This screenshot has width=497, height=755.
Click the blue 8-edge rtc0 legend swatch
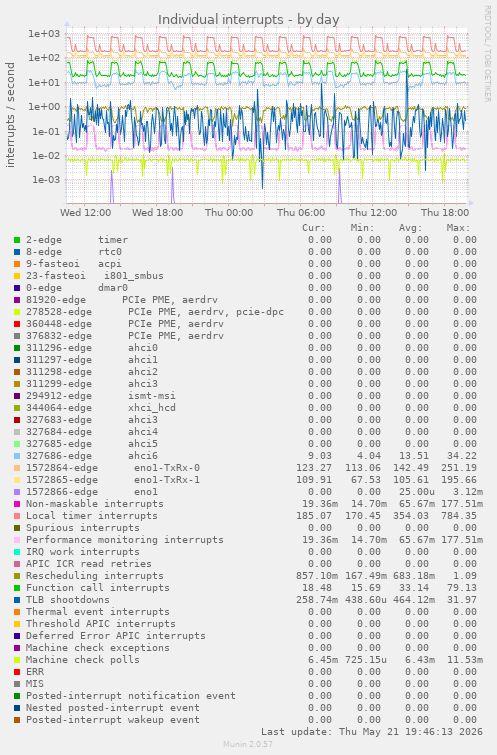(x=17, y=252)
